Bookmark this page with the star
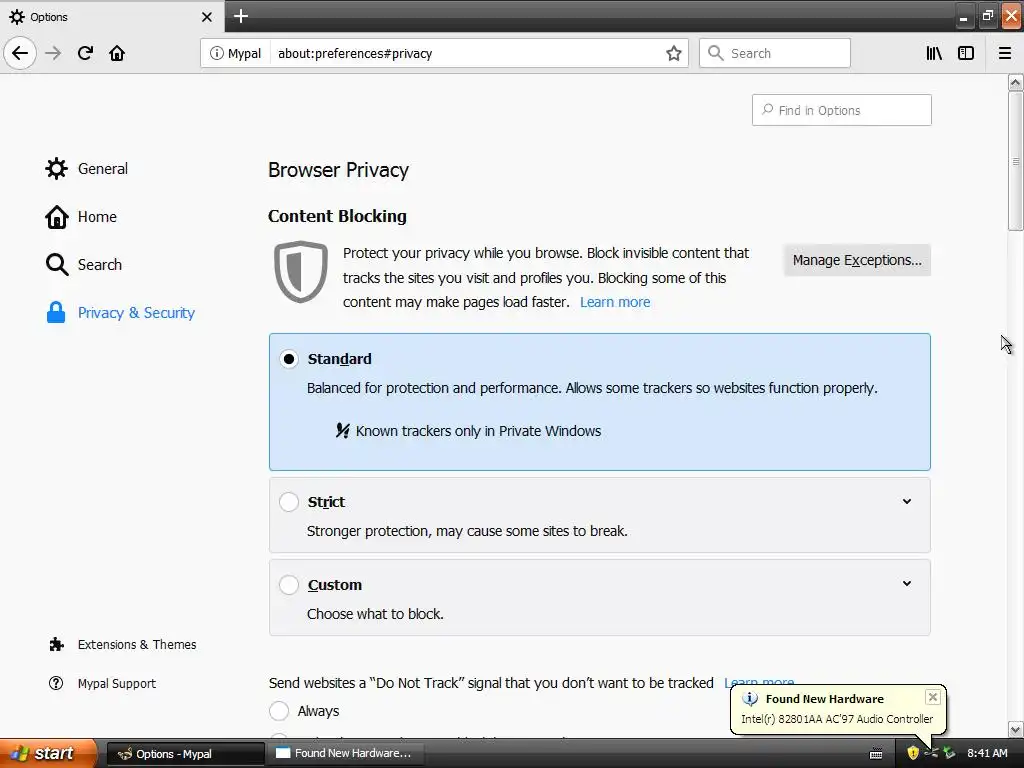 pyautogui.click(x=674, y=53)
